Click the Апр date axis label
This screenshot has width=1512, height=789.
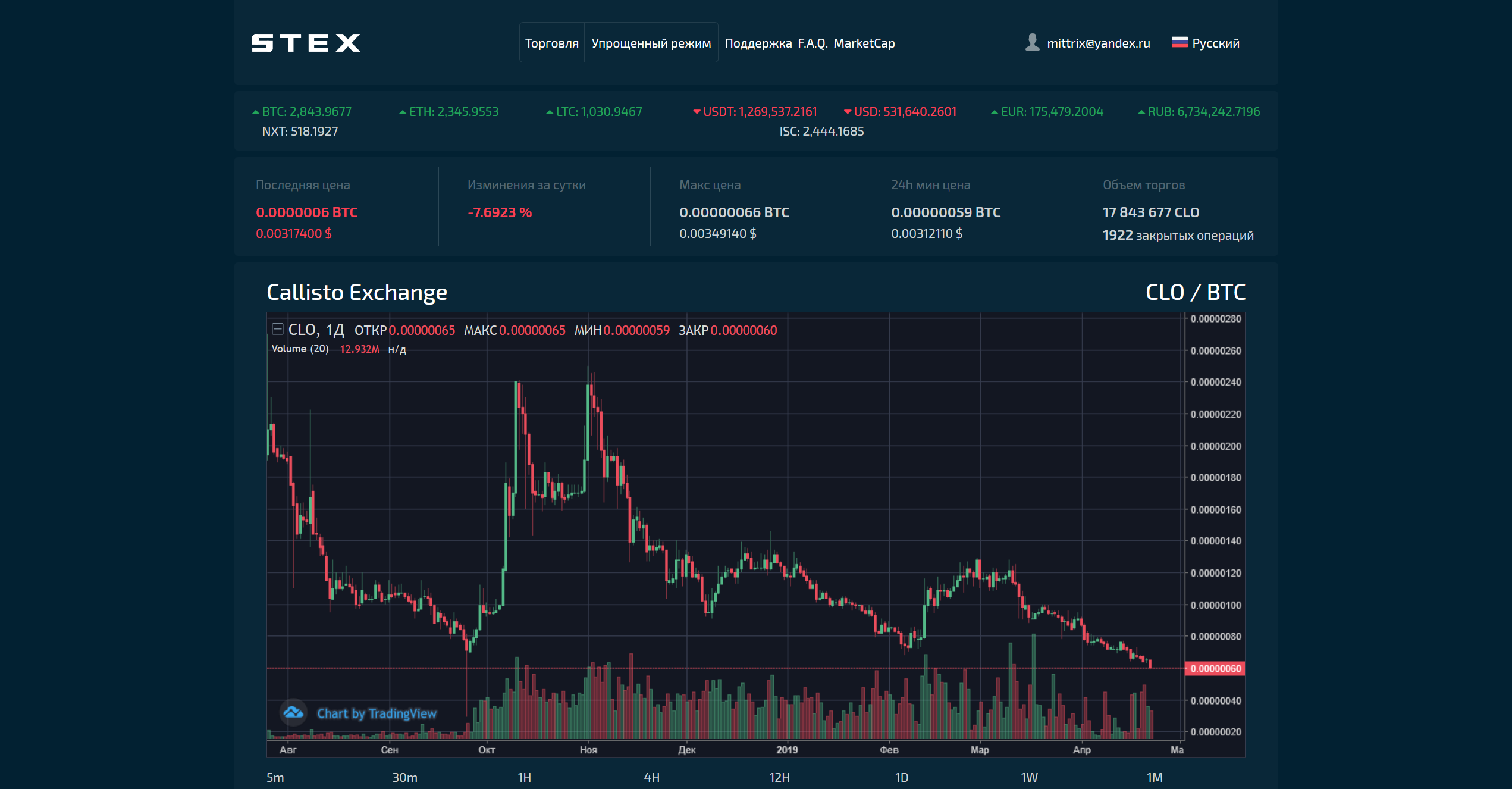(x=1081, y=750)
